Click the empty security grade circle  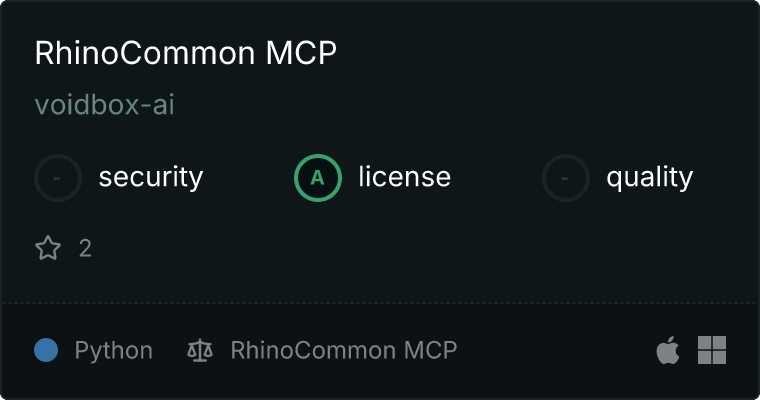tap(58, 178)
